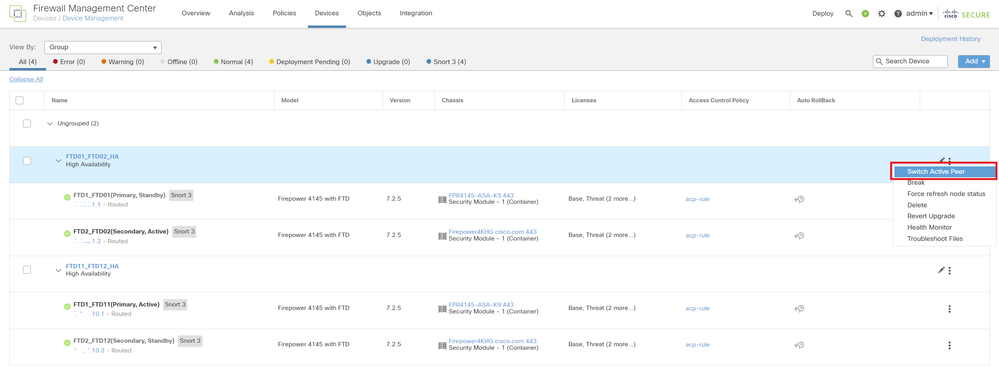Click green health status icon of FTD2_FTD12
This screenshot has width=999, height=369.
67,342
